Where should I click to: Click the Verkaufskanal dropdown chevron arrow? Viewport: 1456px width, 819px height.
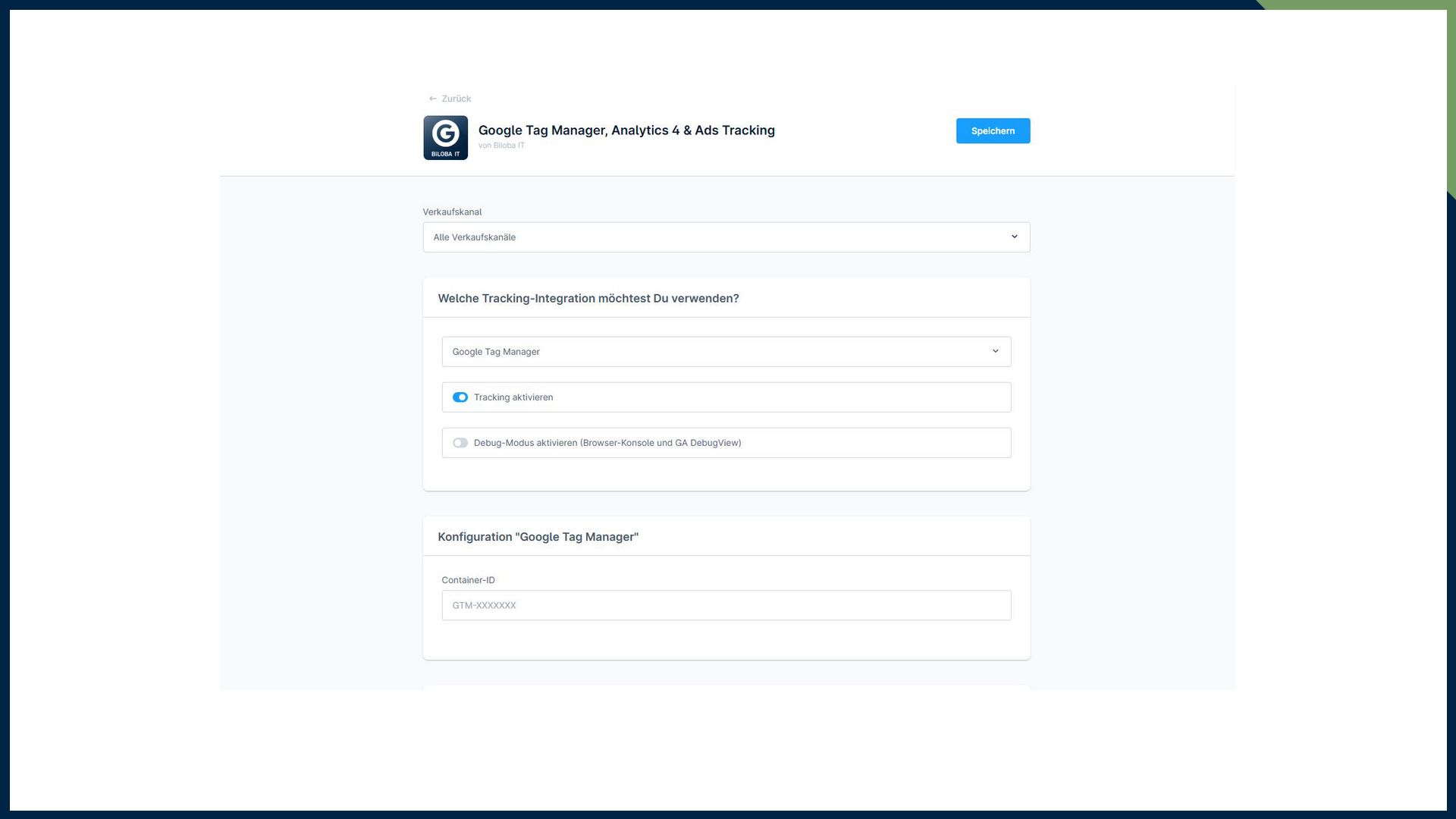[1014, 237]
